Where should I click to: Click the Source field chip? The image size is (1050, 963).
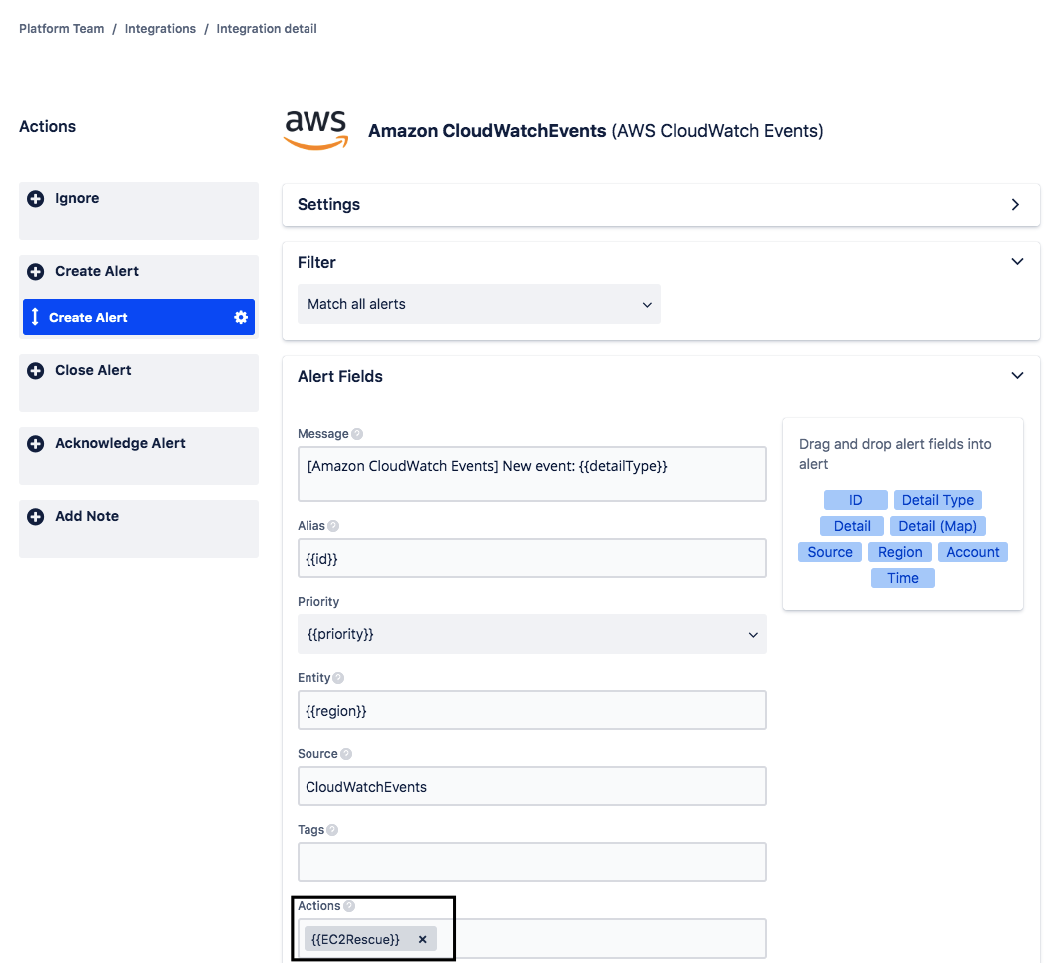[x=830, y=552]
